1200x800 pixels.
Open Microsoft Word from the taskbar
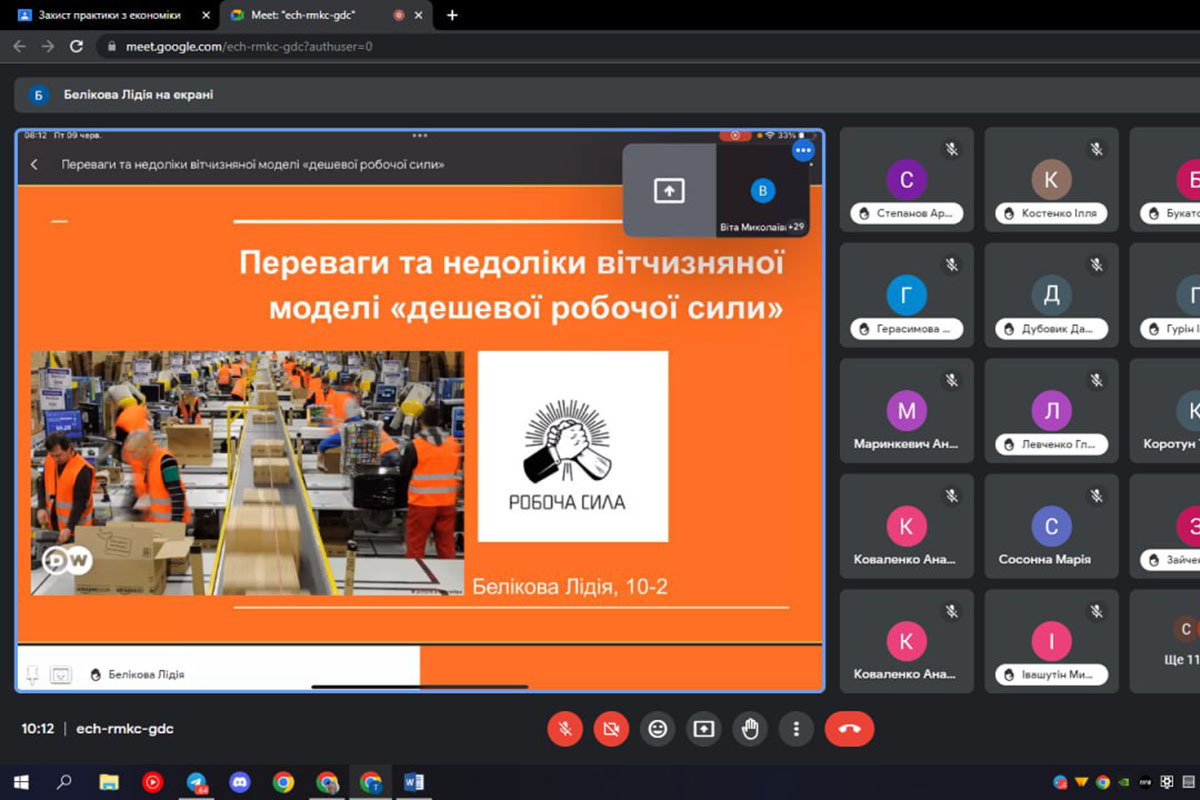[x=414, y=782]
